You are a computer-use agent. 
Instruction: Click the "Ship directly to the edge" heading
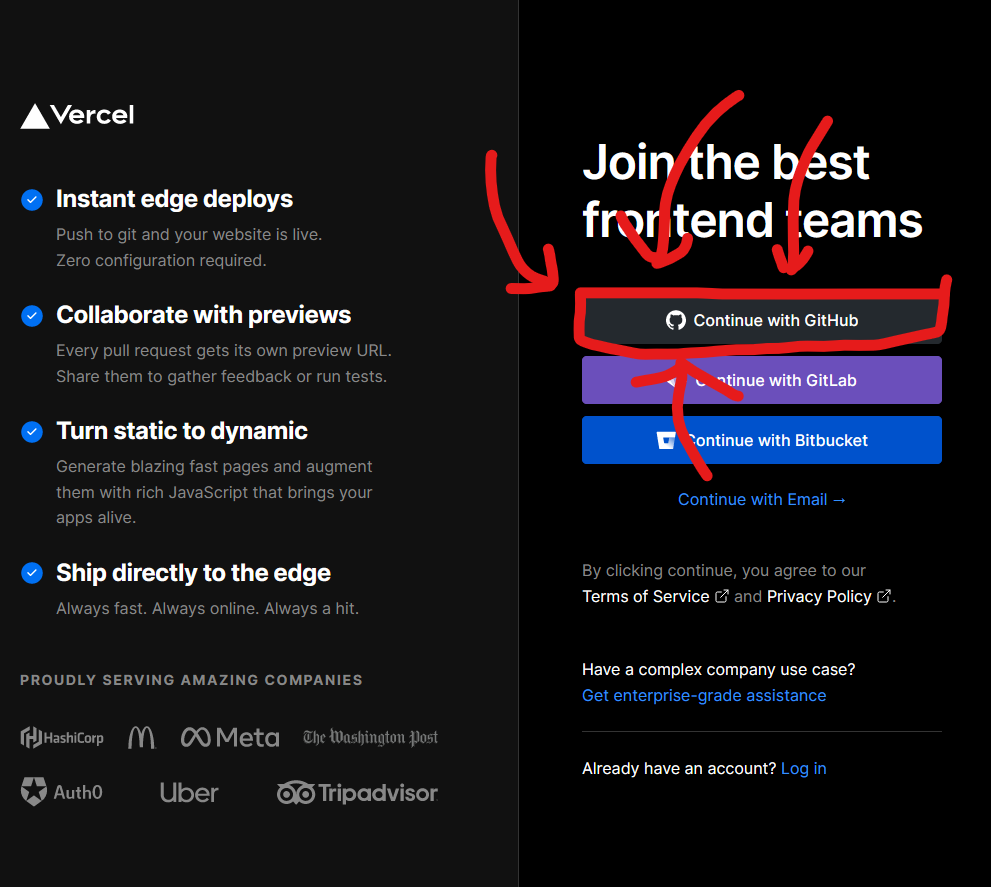click(x=193, y=573)
